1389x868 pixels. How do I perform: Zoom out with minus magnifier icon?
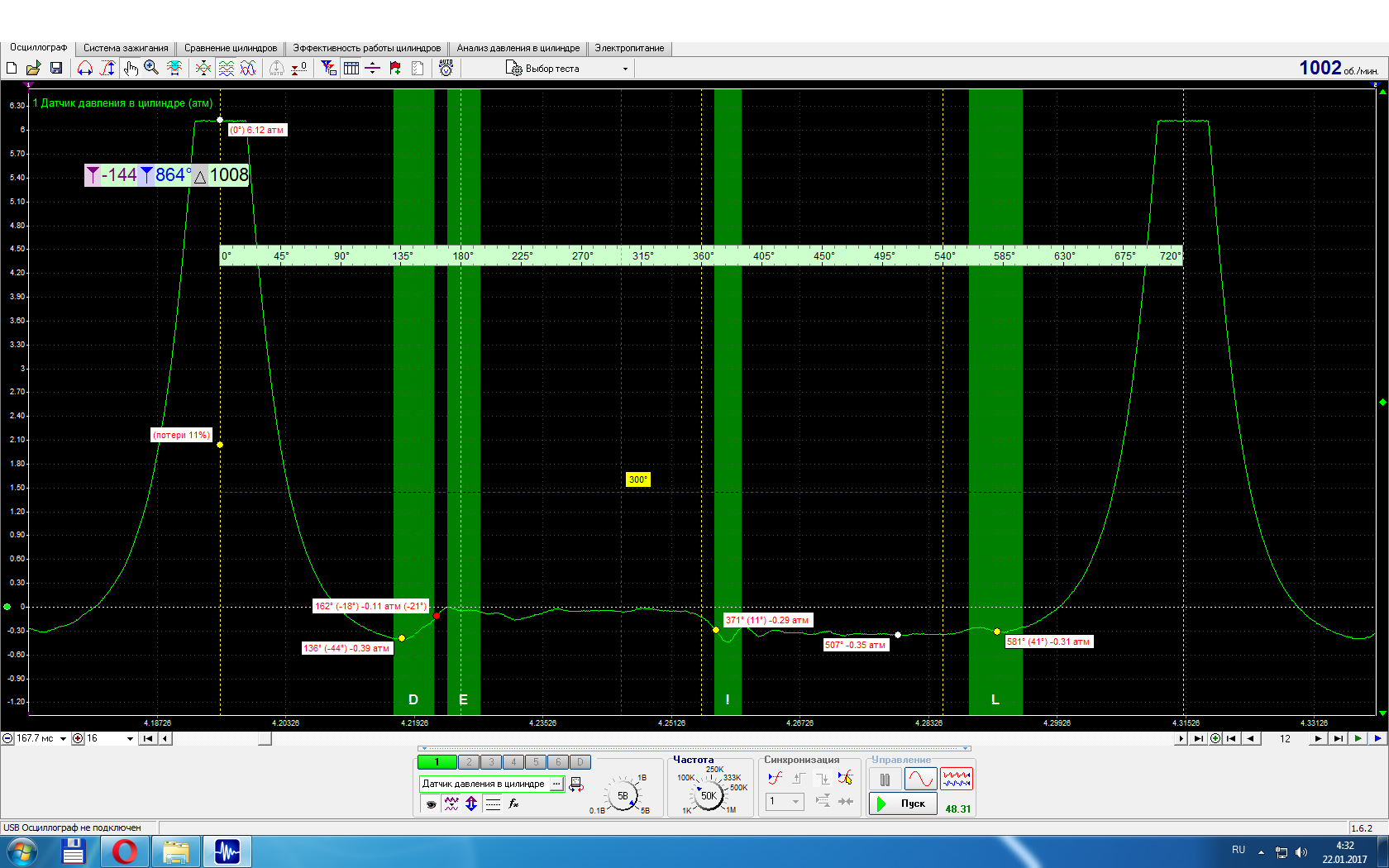click(7, 738)
